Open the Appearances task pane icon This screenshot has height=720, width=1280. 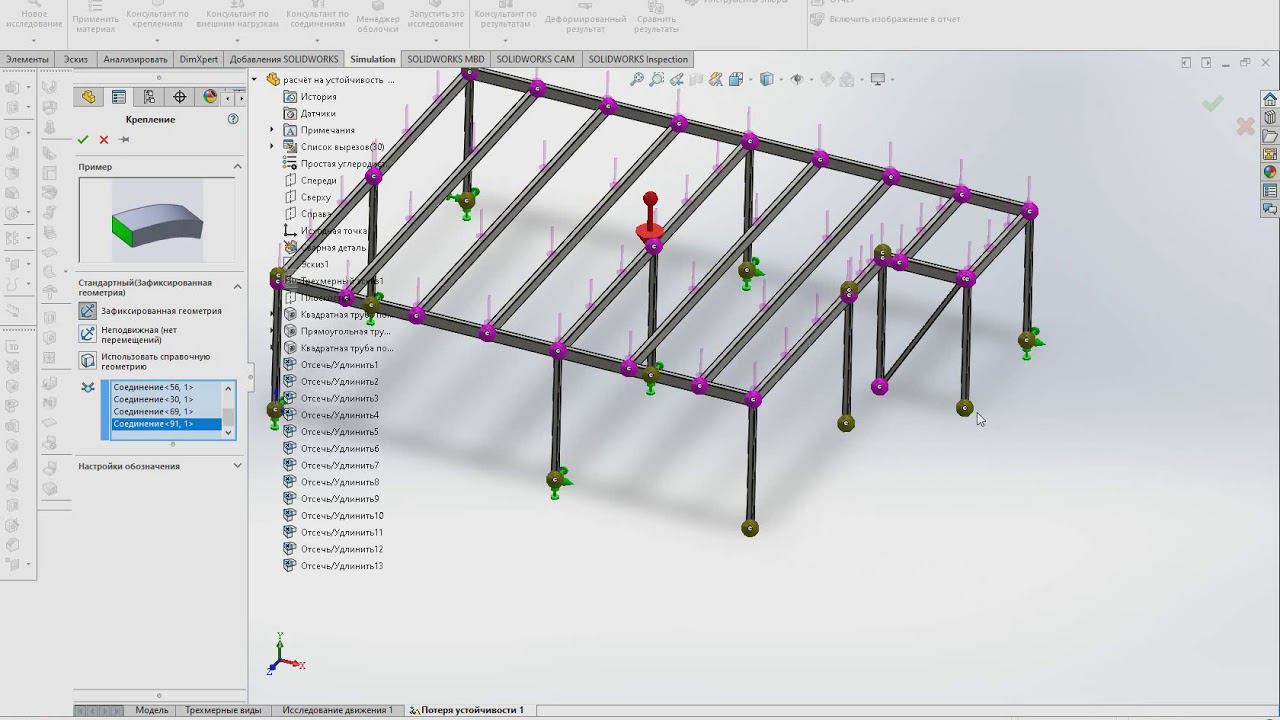click(x=1270, y=172)
